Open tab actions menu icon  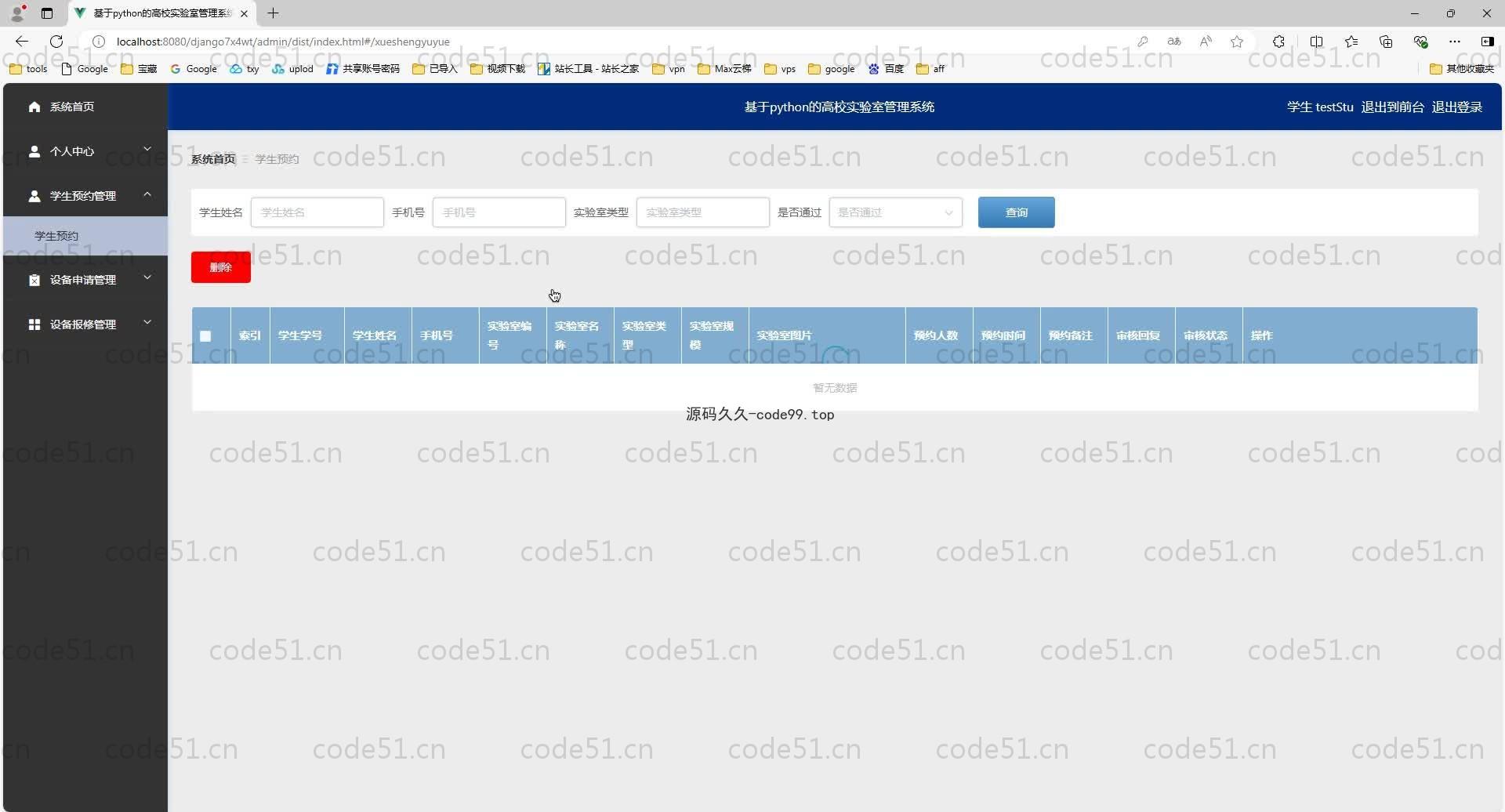pyautogui.click(x=47, y=13)
